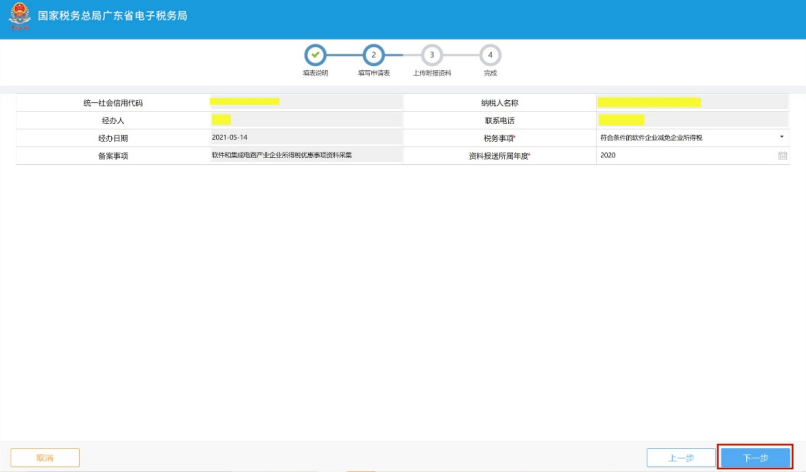Click the 联系电话 label

pyautogui.click(x=500, y=120)
